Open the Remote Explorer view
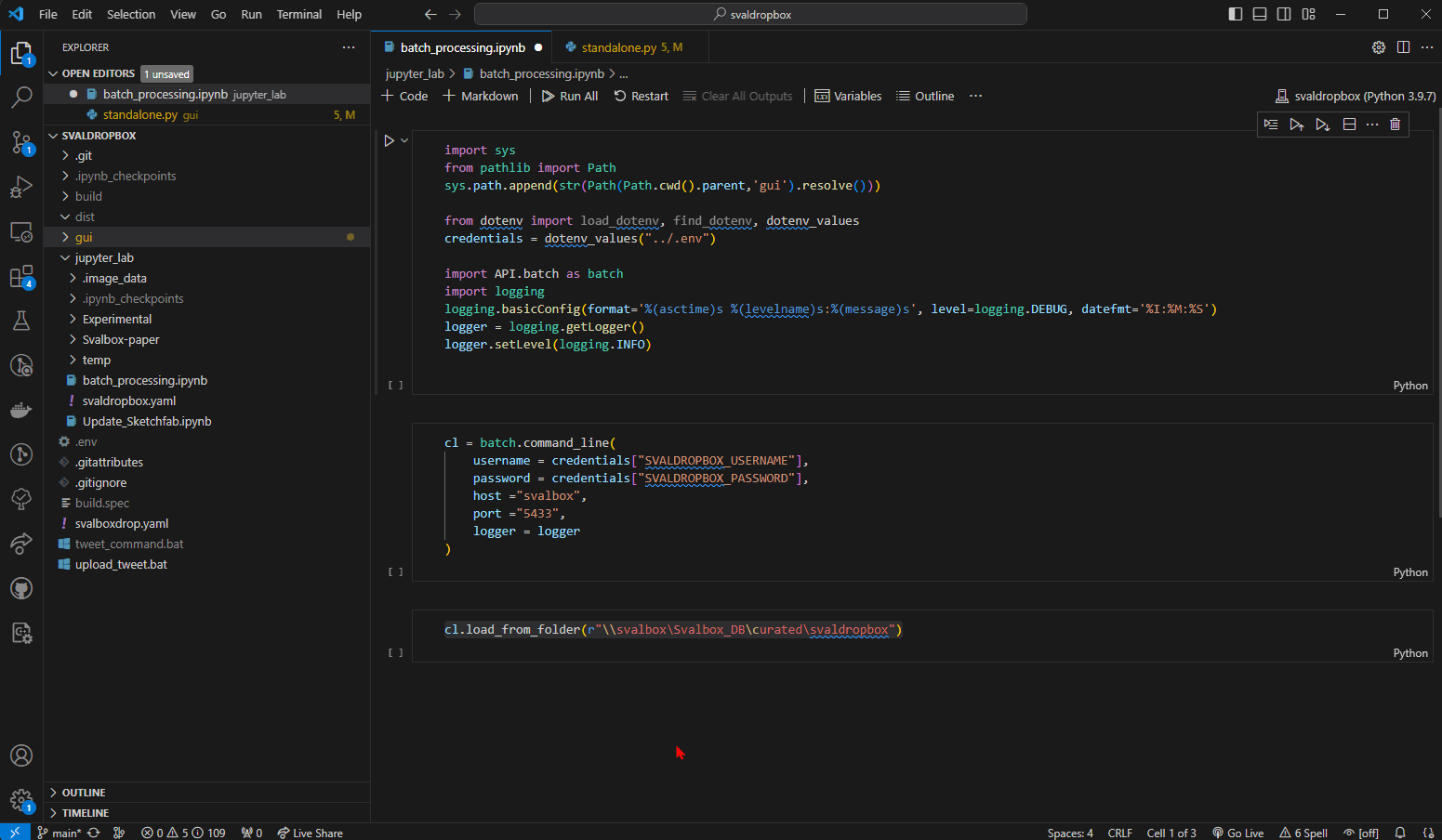The width and height of the screenshot is (1442, 840). pos(21,231)
